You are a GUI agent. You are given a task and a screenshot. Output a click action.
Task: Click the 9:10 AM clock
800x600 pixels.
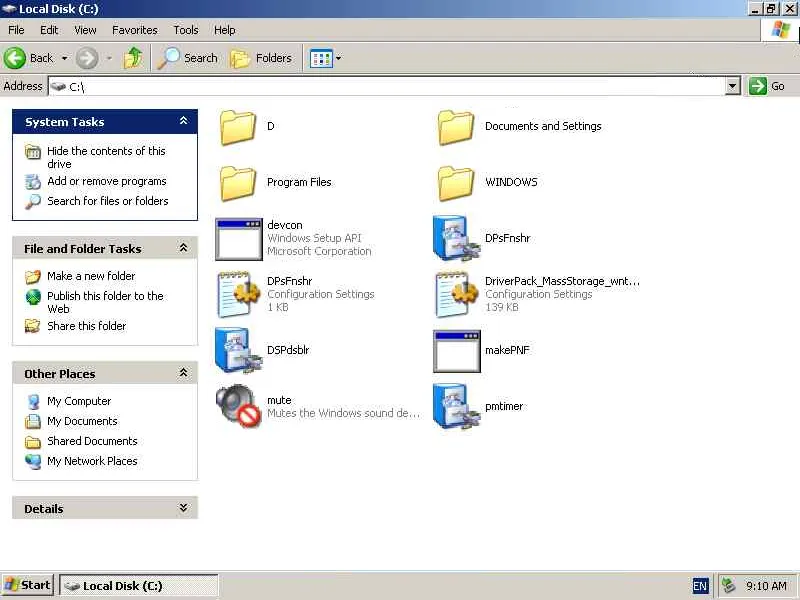click(766, 586)
